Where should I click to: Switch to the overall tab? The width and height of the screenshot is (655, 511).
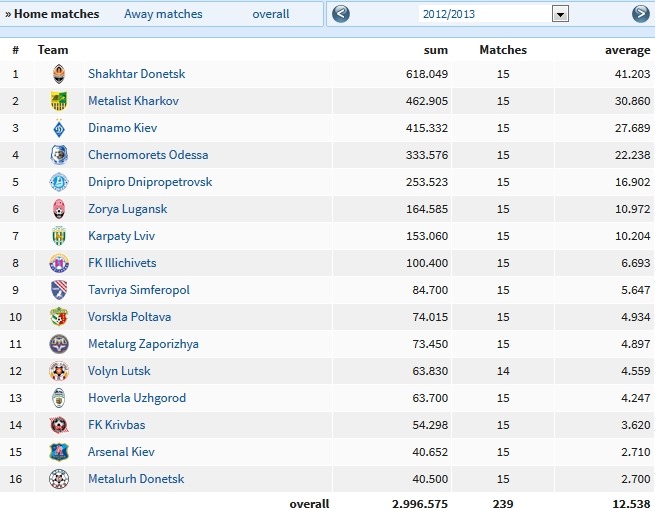tap(271, 14)
